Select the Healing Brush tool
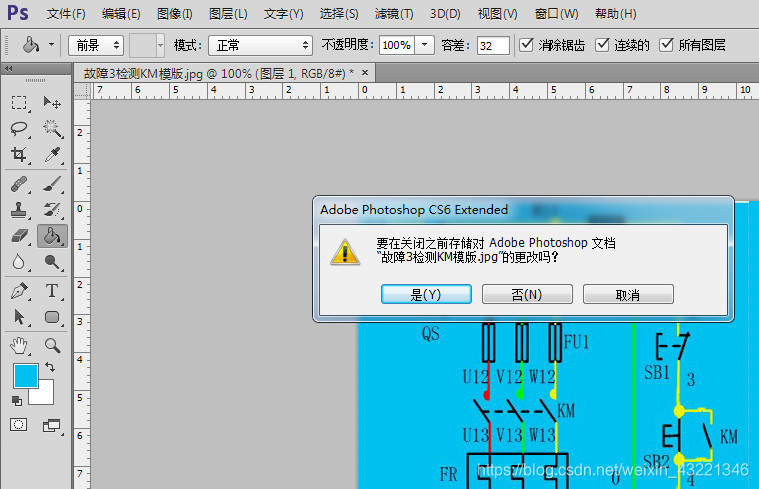This screenshot has width=759, height=489. (x=19, y=184)
